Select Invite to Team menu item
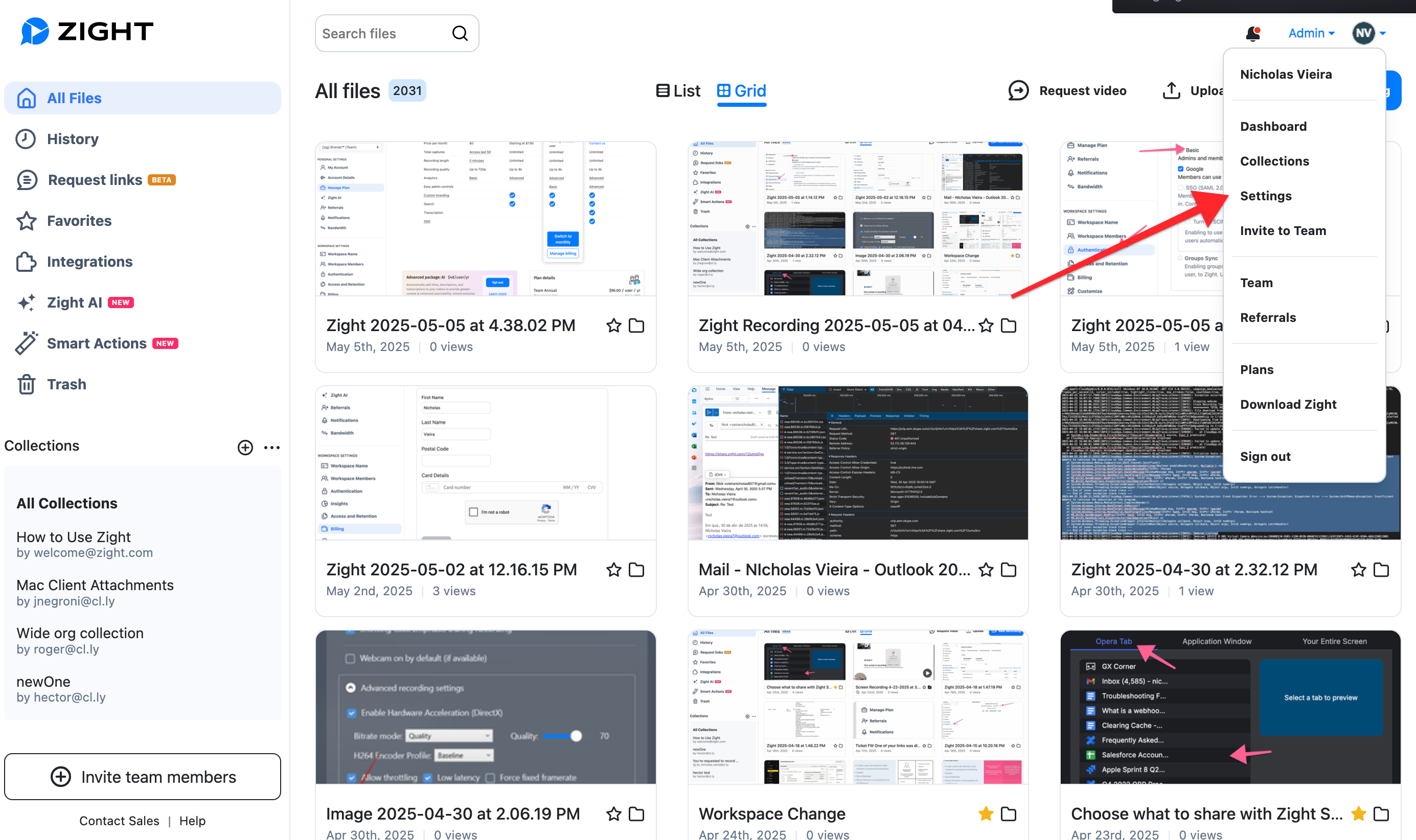The image size is (1416, 840). [1283, 230]
